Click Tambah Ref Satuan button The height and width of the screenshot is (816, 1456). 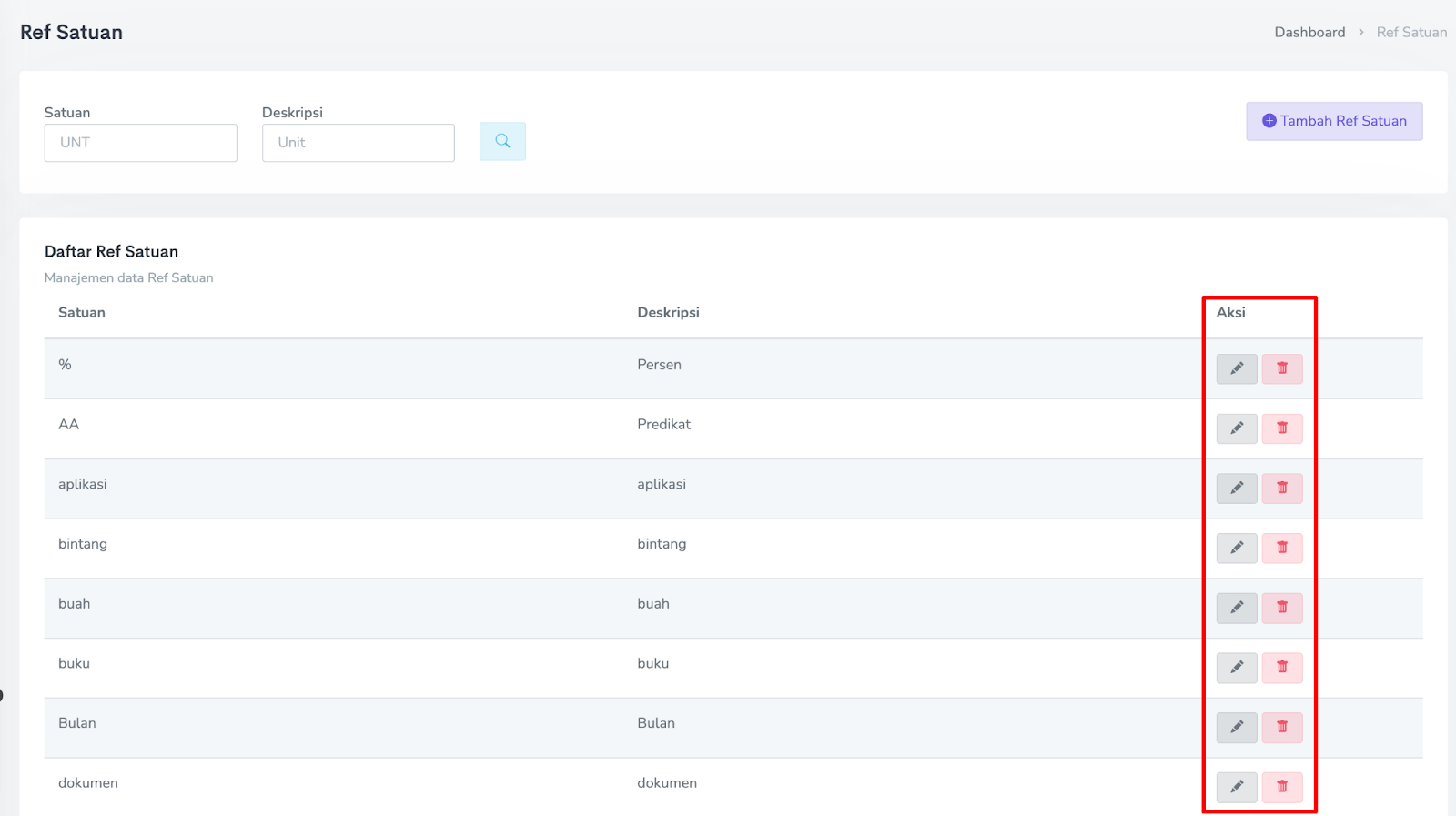[1334, 121]
